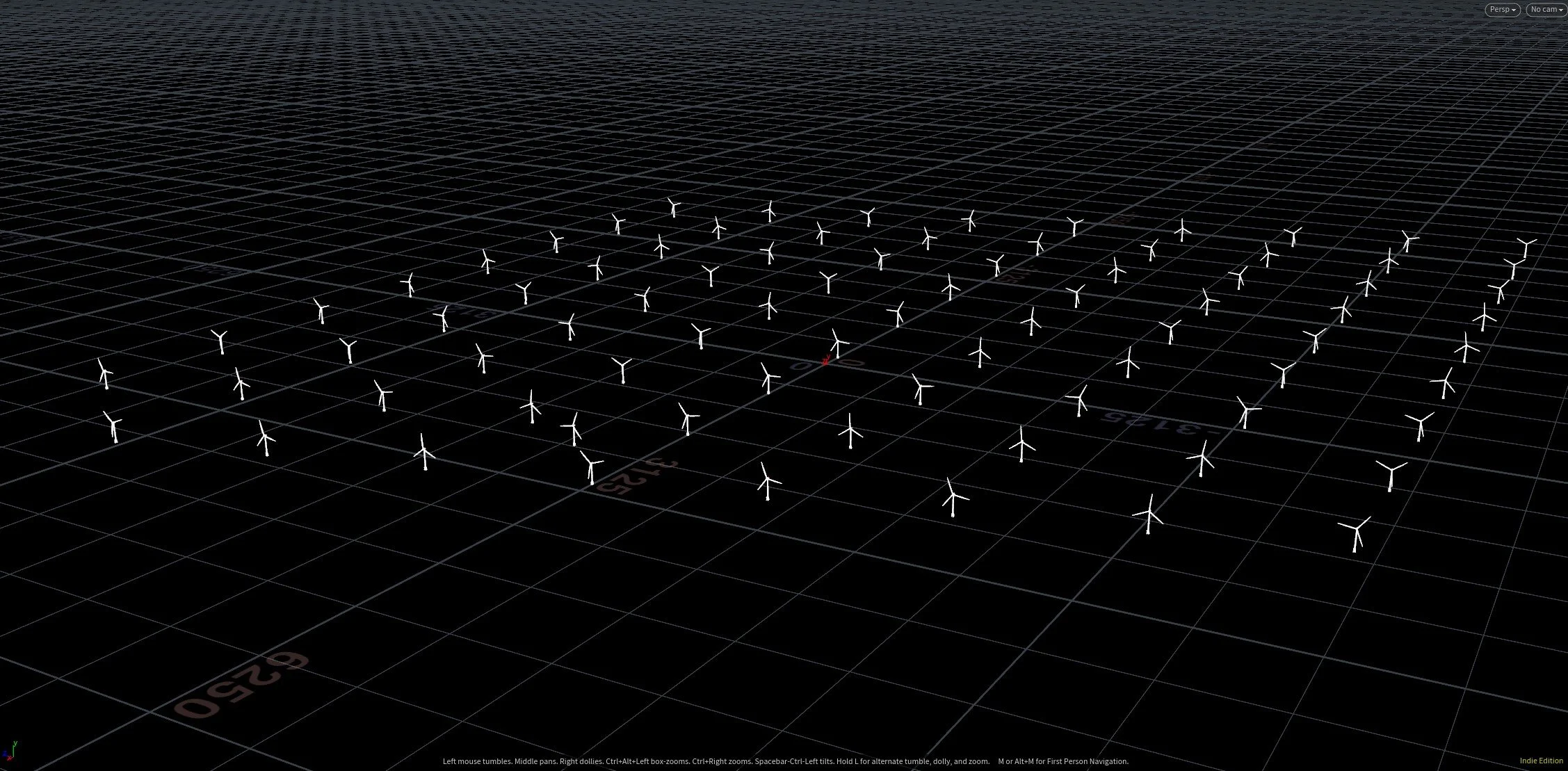Click the 'Ctrl+Right zooms' status hint
Screen dimensions: 1568x771
(x=722, y=761)
